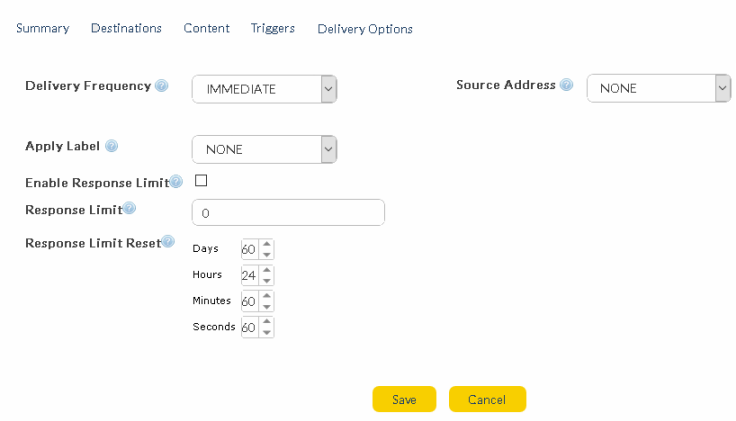Screen dimensions: 736x421
Task: Click help icon next to Apply Label
Action: [x=111, y=146]
